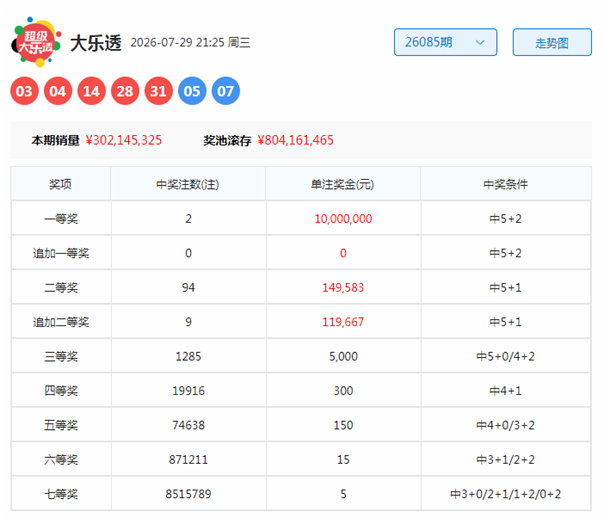602x520 pixels.
Task: Click the second prize amount 149,583
Action: (x=343, y=288)
